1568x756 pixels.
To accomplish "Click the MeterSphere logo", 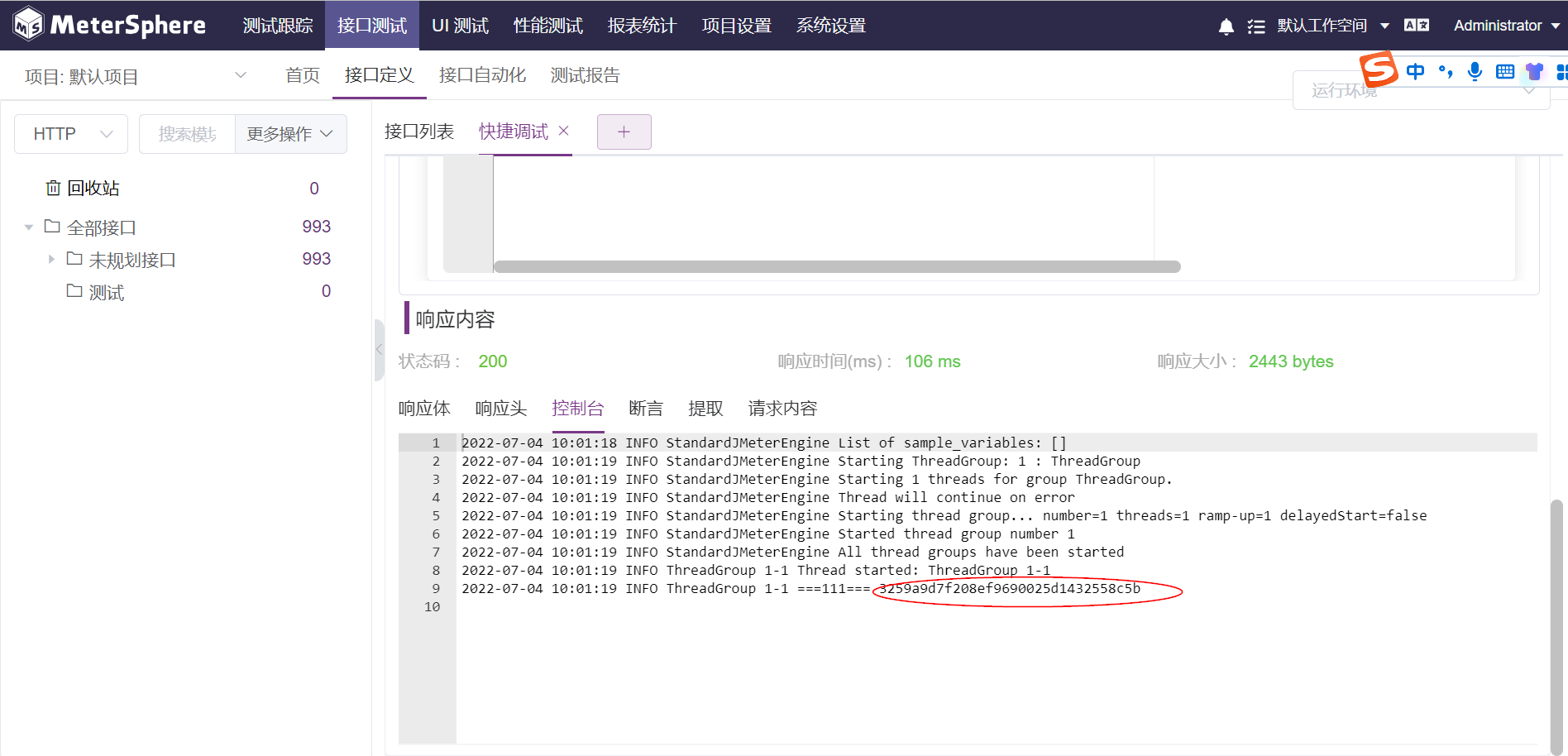I will coord(110,25).
